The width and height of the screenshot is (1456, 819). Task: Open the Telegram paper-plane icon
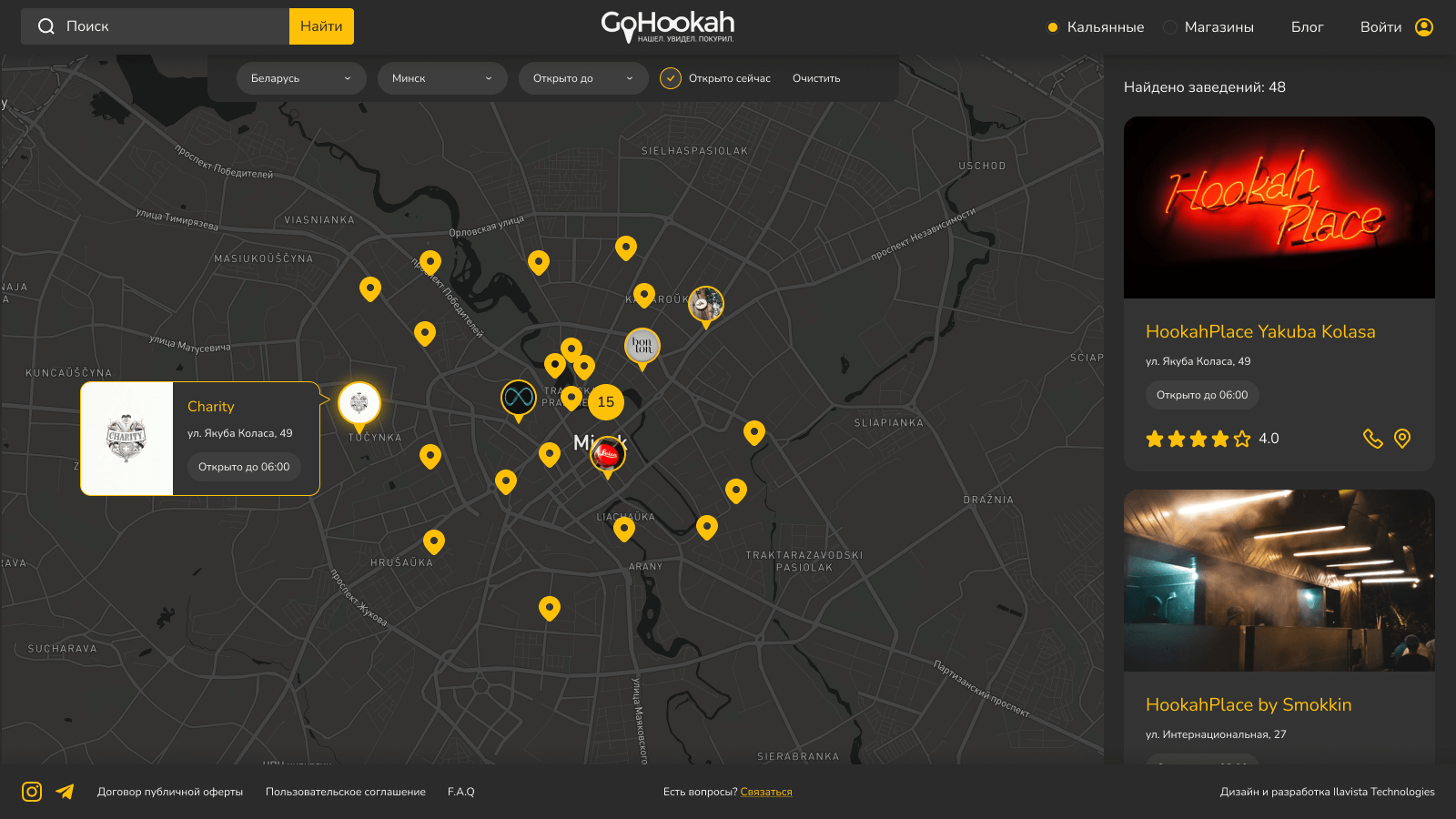click(65, 792)
